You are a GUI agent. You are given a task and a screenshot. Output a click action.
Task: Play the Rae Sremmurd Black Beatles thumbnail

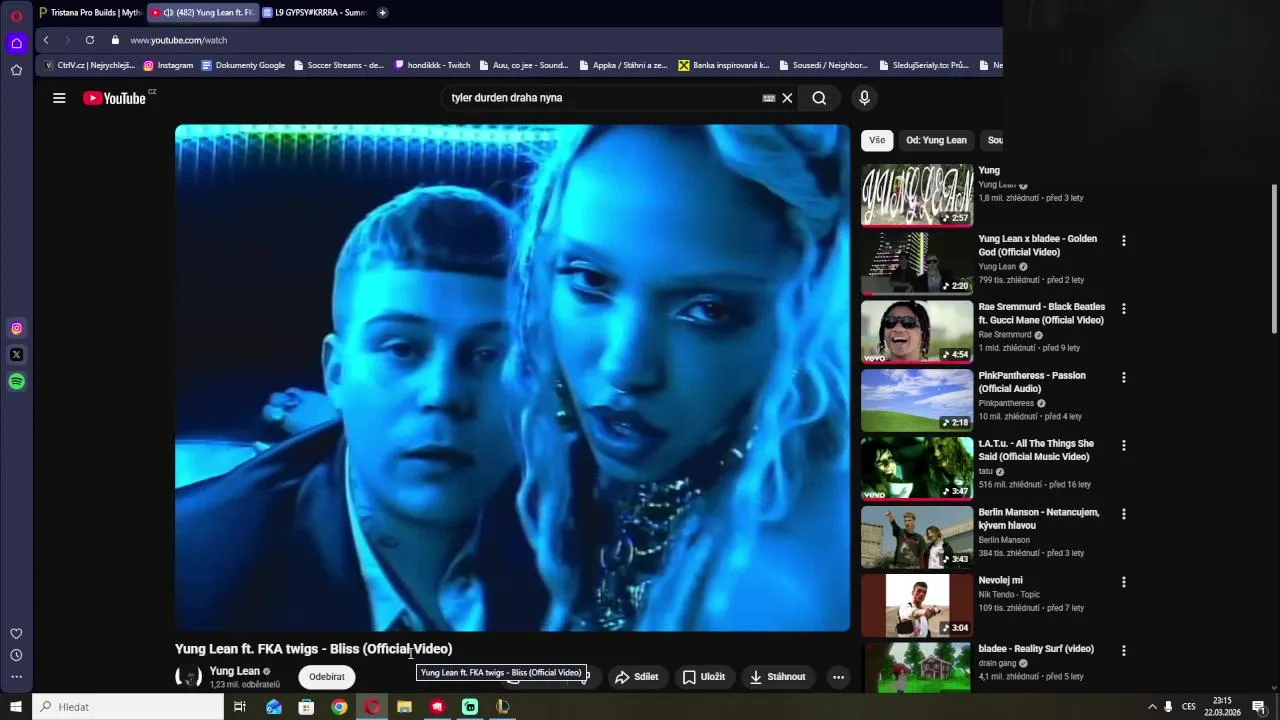[x=917, y=331]
